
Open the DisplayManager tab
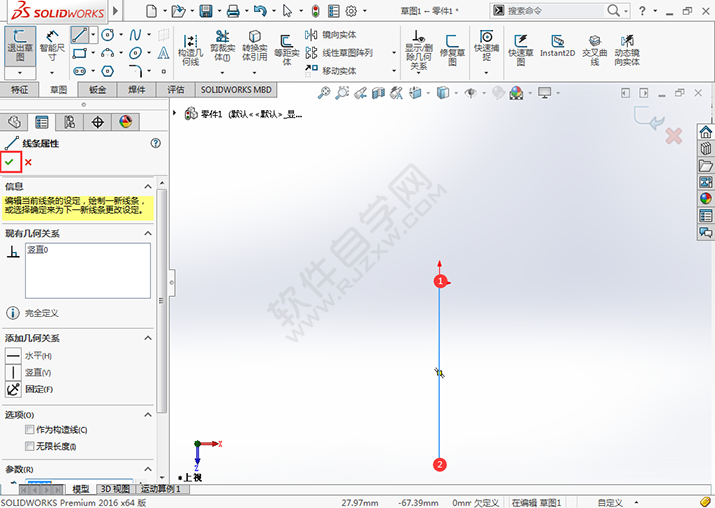[126, 122]
